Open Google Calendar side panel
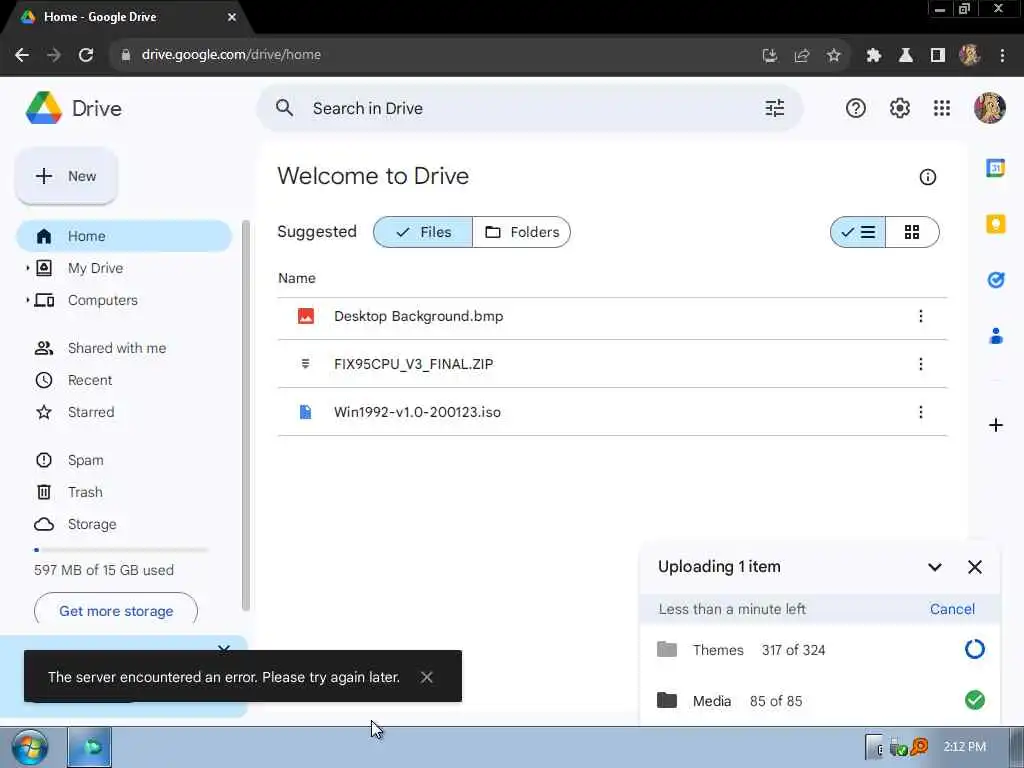1024x768 pixels. coord(995,168)
